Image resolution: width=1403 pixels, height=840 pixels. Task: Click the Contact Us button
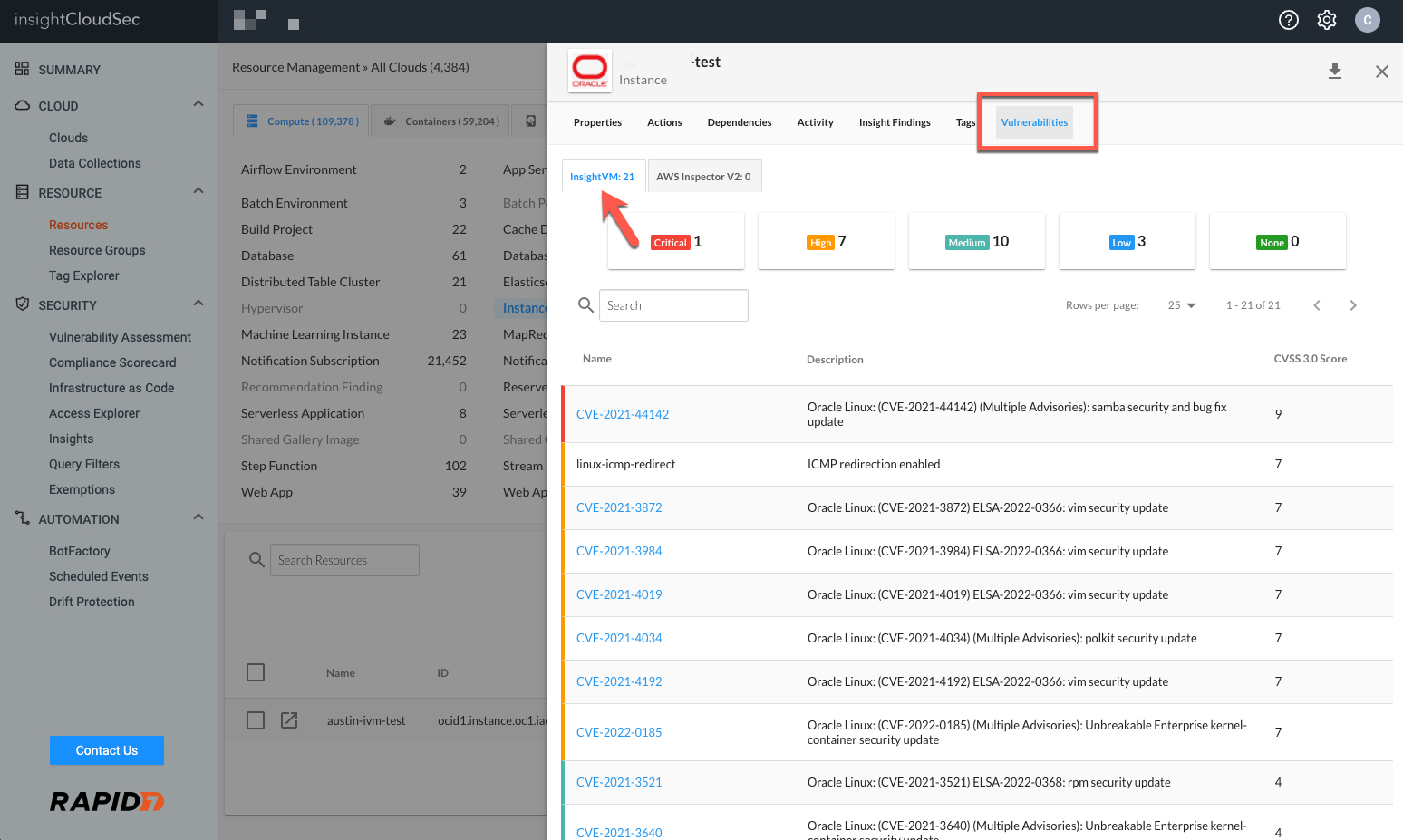coord(107,750)
